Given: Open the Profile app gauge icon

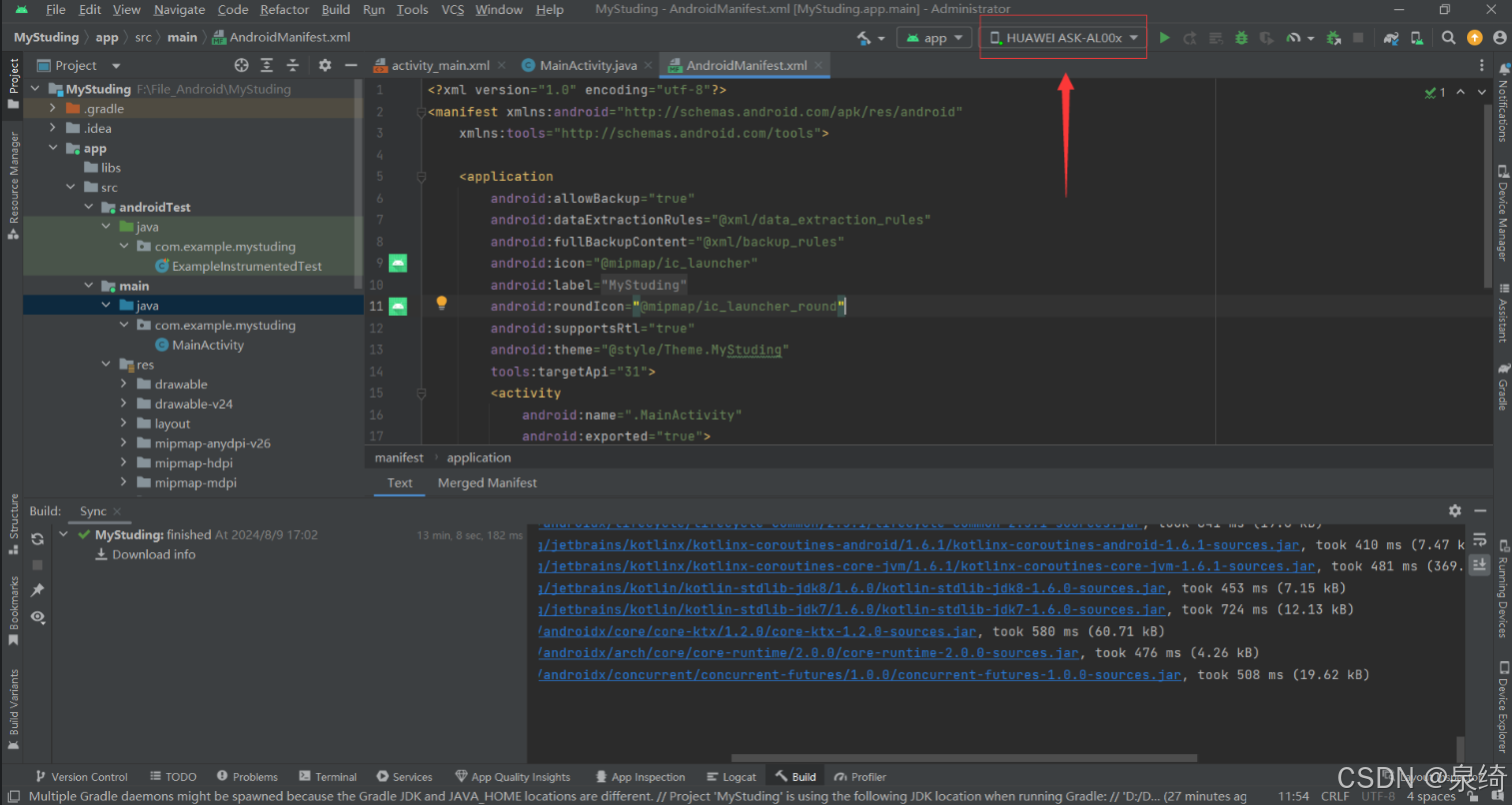Looking at the screenshot, I should 1293,38.
